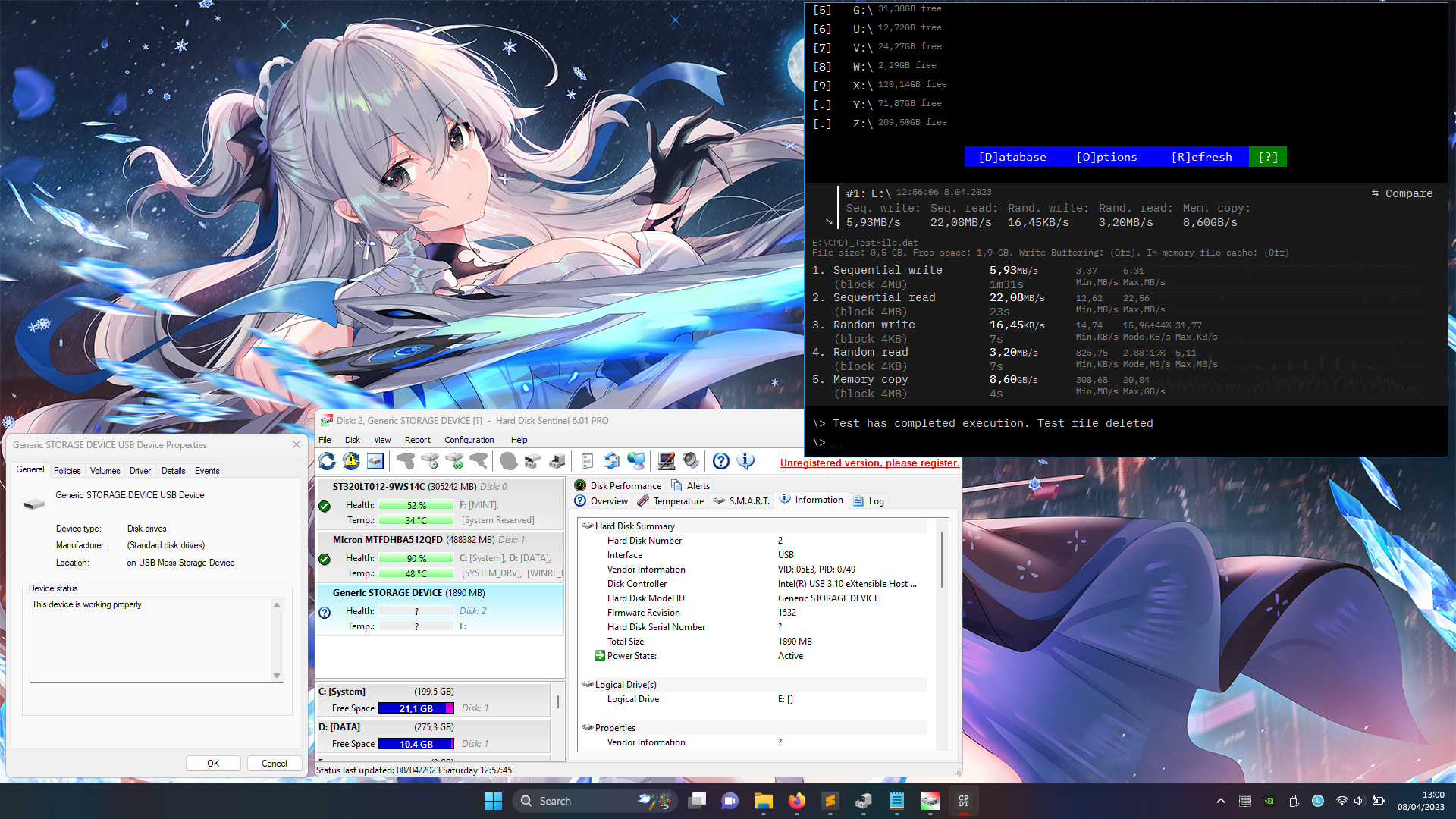Switch to Policies tab in Device Properties
The width and height of the screenshot is (1456, 819).
pos(67,471)
